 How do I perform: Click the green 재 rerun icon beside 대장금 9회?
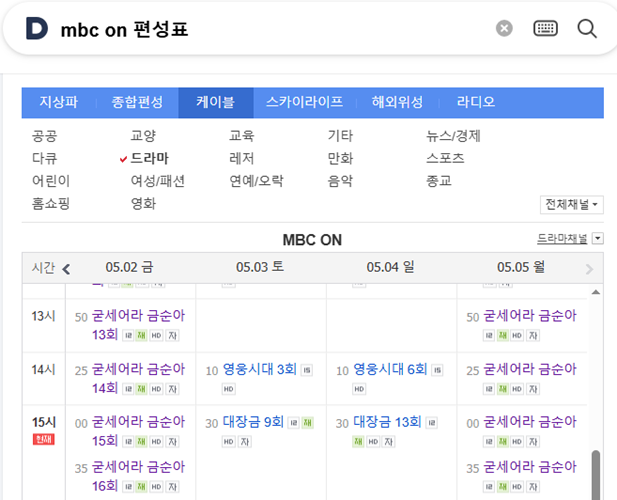pyautogui.click(x=307, y=423)
